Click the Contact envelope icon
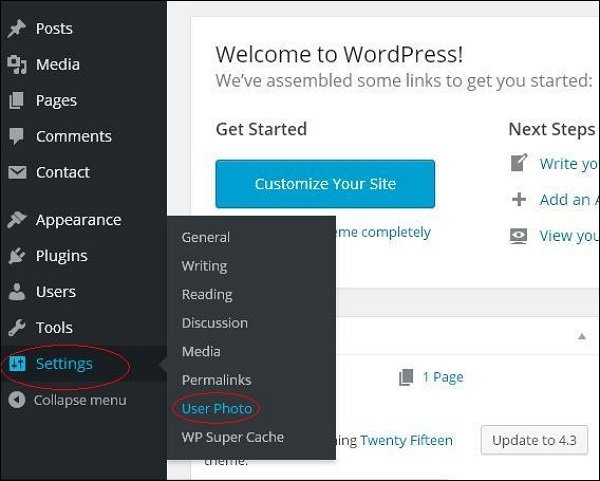The image size is (600, 481). [16, 173]
